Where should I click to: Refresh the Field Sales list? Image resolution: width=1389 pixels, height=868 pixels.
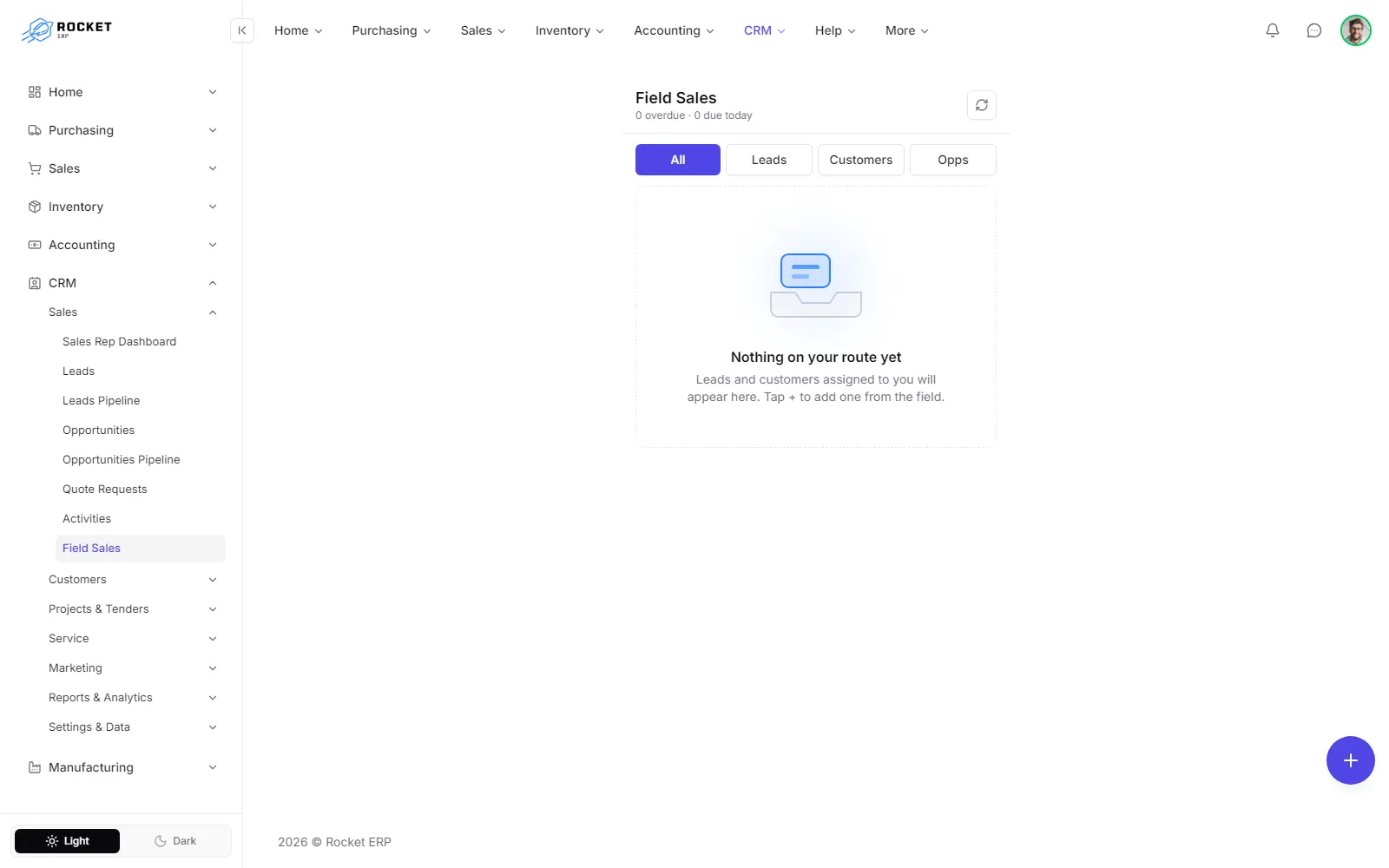coord(982,105)
